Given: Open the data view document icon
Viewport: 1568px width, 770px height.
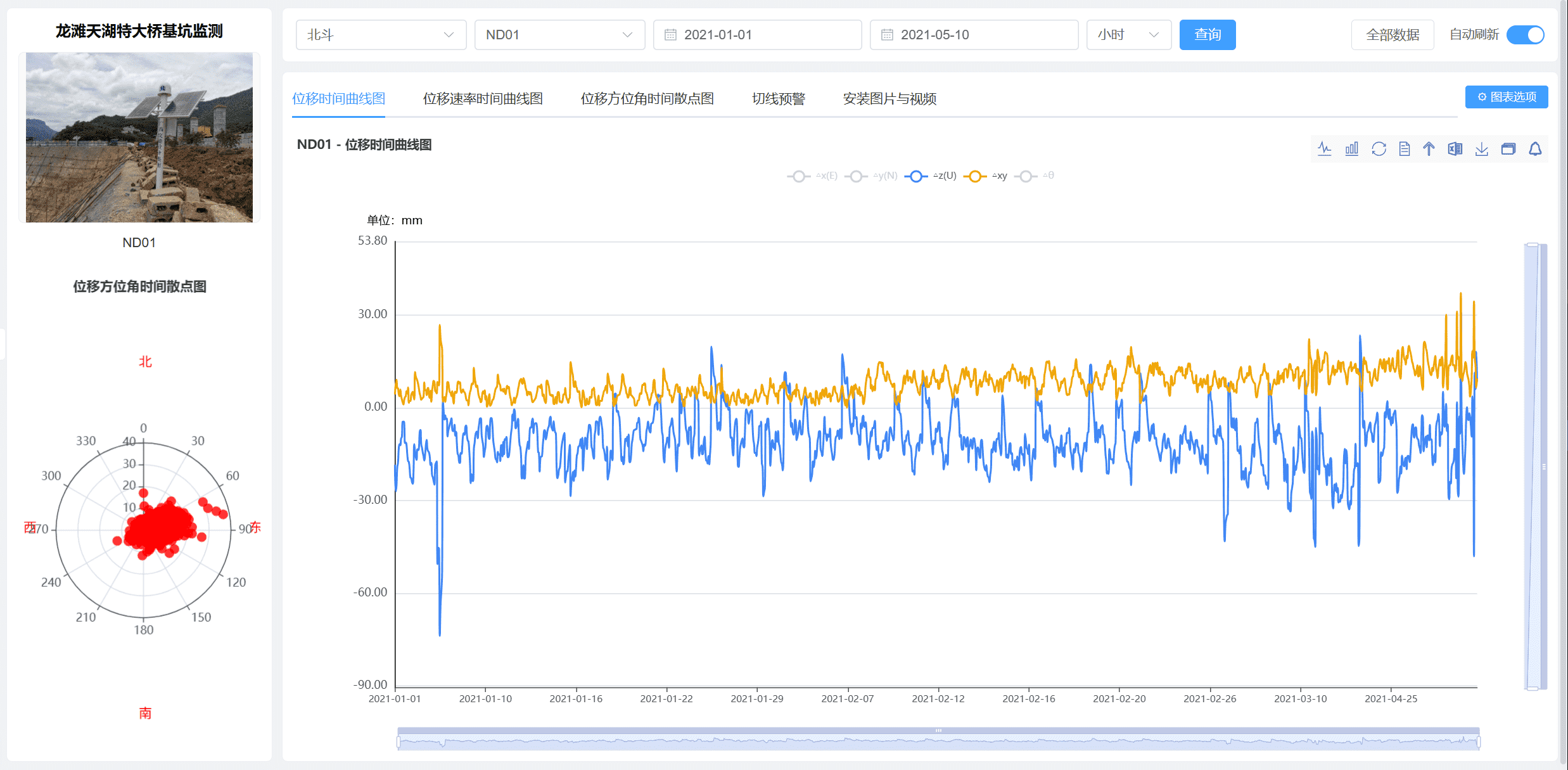Looking at the screenshot, I should coord(1404,149).
